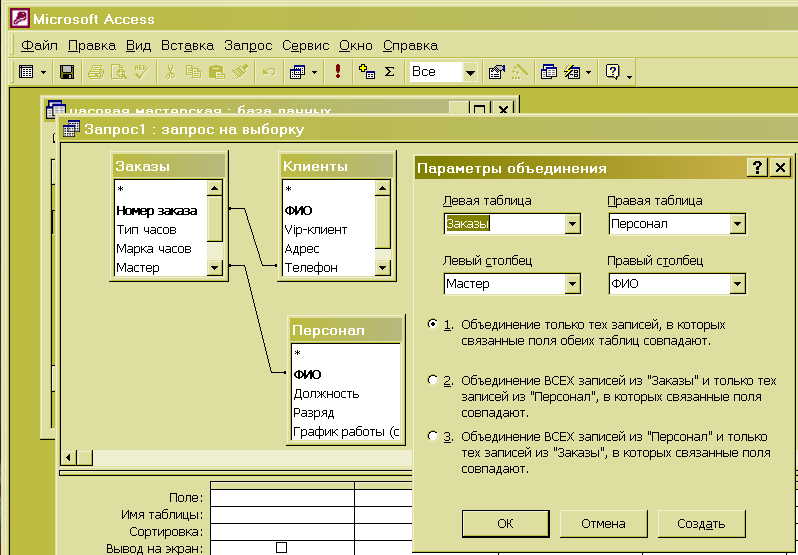Select join option 2, all records from Заказы
The image size is (798, 555).
(x=433, y=380)
